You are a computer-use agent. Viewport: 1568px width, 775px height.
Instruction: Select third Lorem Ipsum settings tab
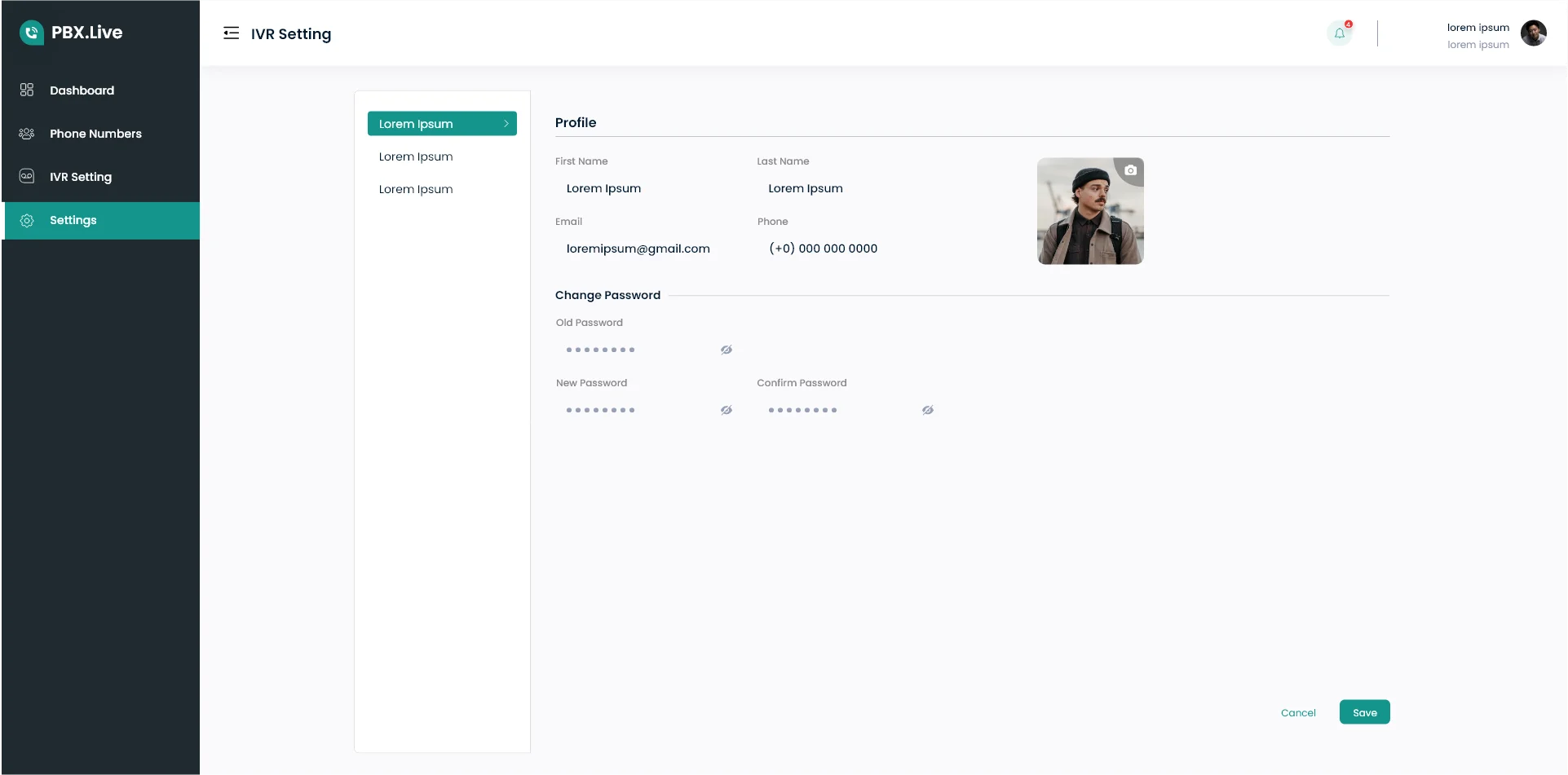[x=416, y=189]
